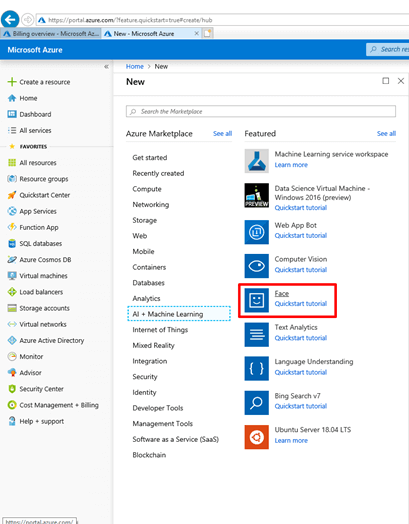Maximize the New blade
Image resolution: width=409 pixels, height=524 pixels.
tap(386, 81)
